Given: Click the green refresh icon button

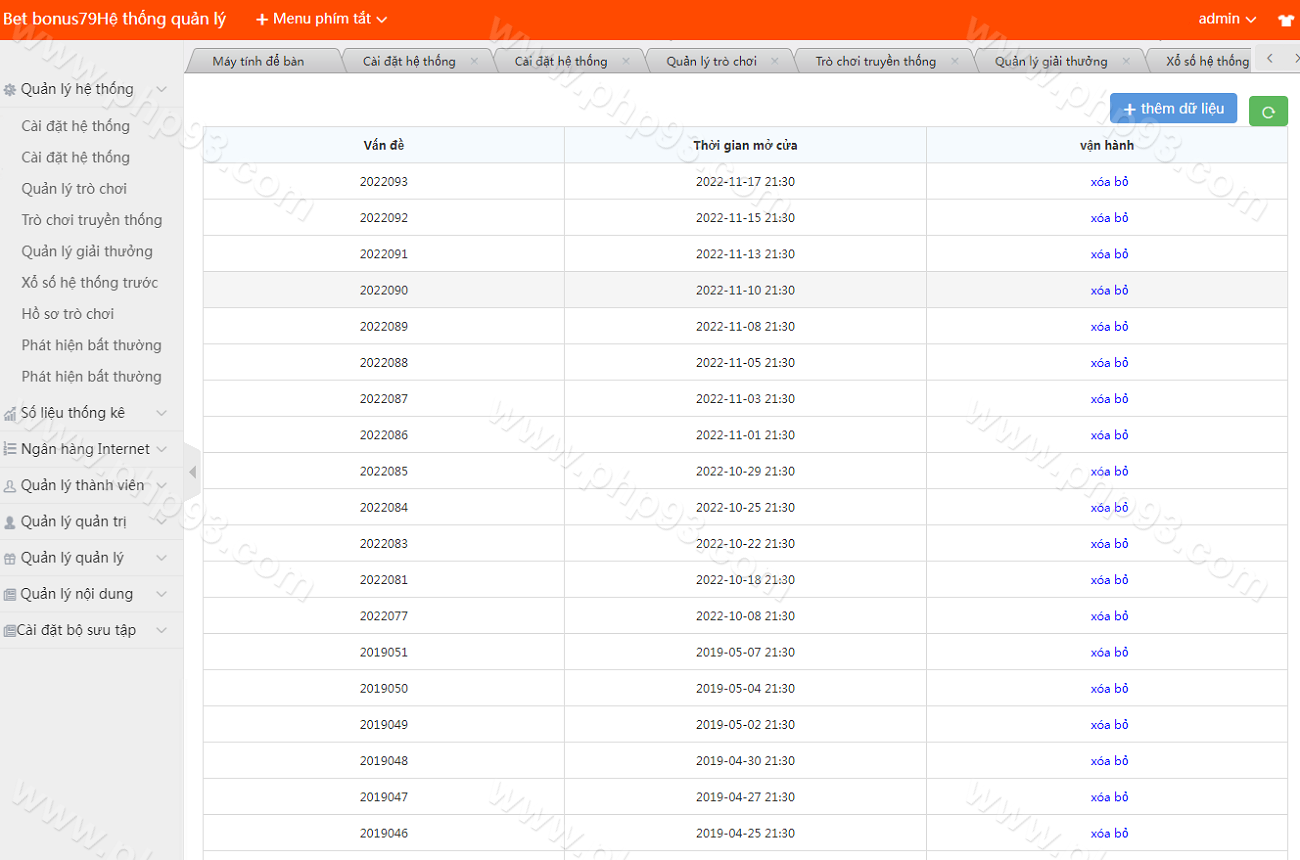Looking at the screenshot, I should 1268,111.
